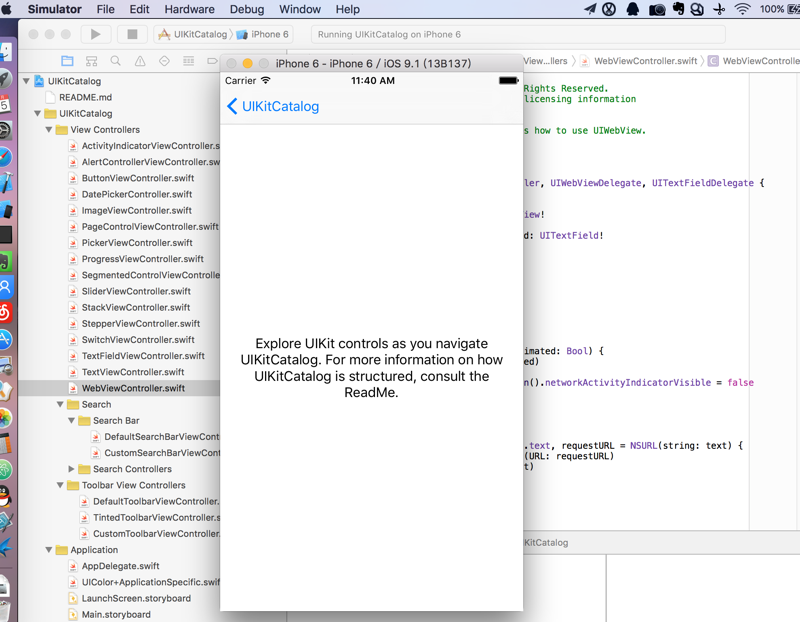
Task: Stop the running app in Xcode
Action: pos(132,34)
